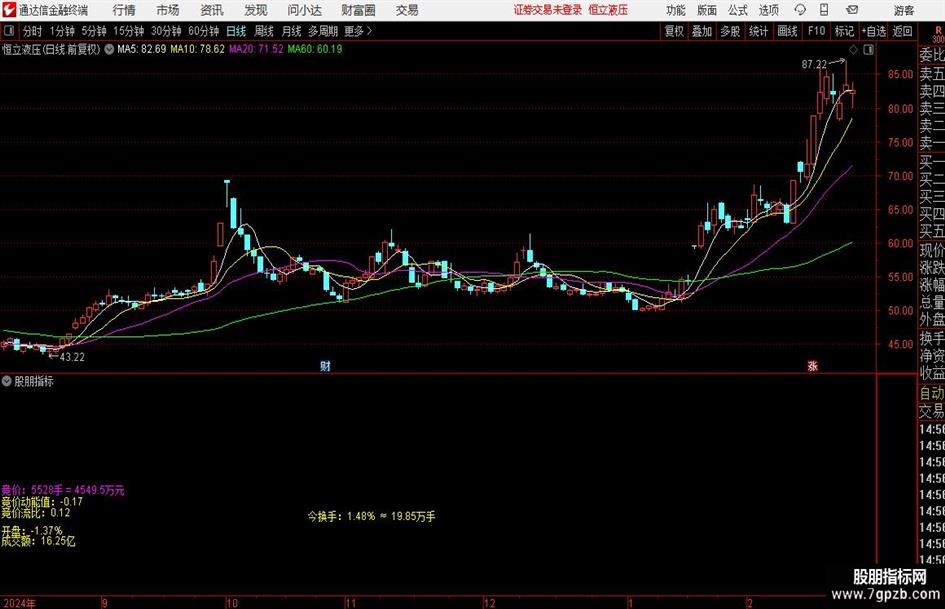Switch to the 5分钟 period
Viewport: 945px width, 609px height.
click(x=93, y=31)
